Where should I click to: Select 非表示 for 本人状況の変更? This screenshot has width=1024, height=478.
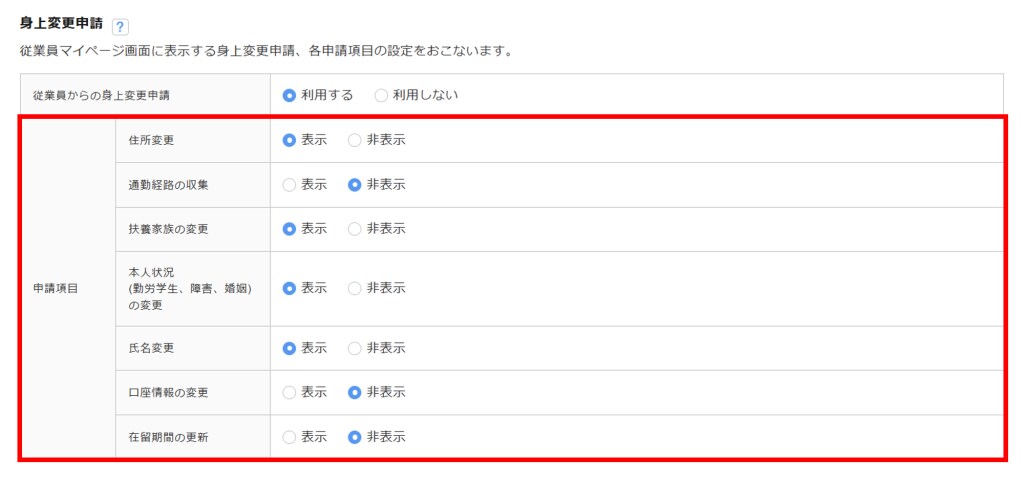(x=354, y=288)
